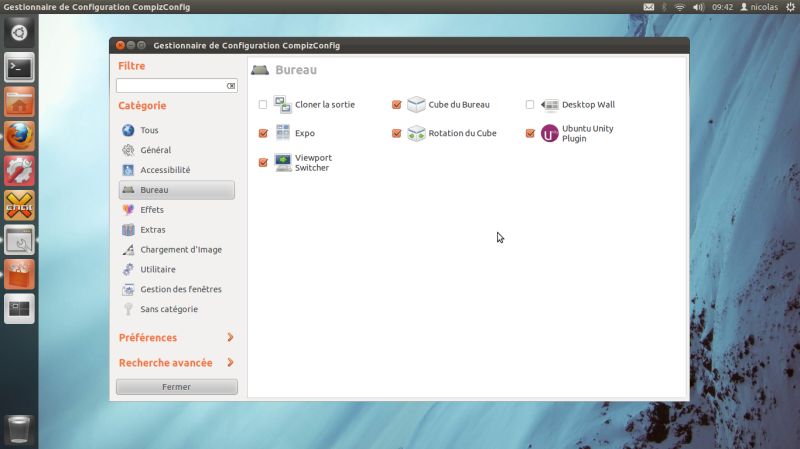Screen dimensions: 800x449
Task: Open the power session gear menu
Action: [x=790, y=7]
